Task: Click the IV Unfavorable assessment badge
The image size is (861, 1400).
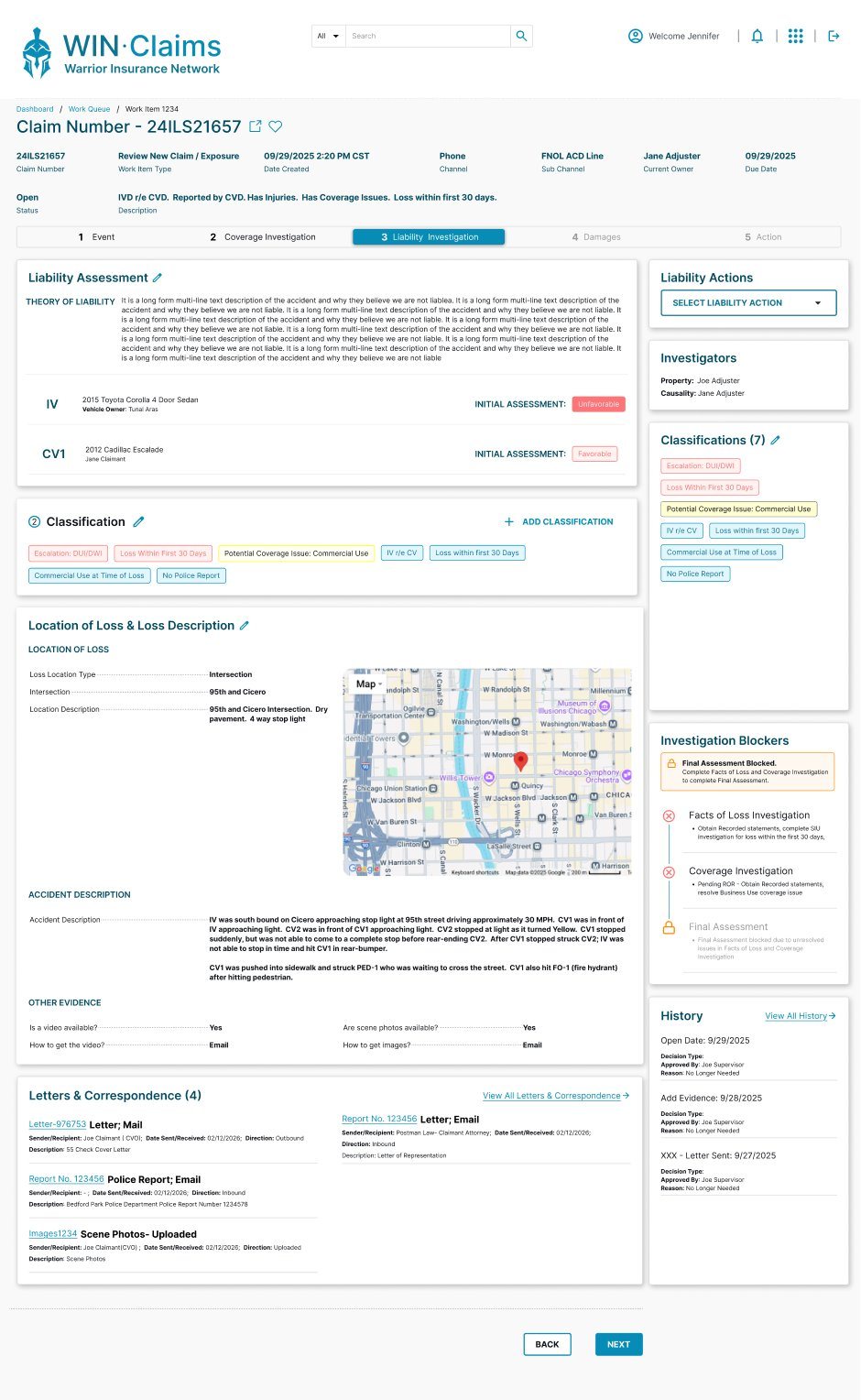Action: [598, 404]
